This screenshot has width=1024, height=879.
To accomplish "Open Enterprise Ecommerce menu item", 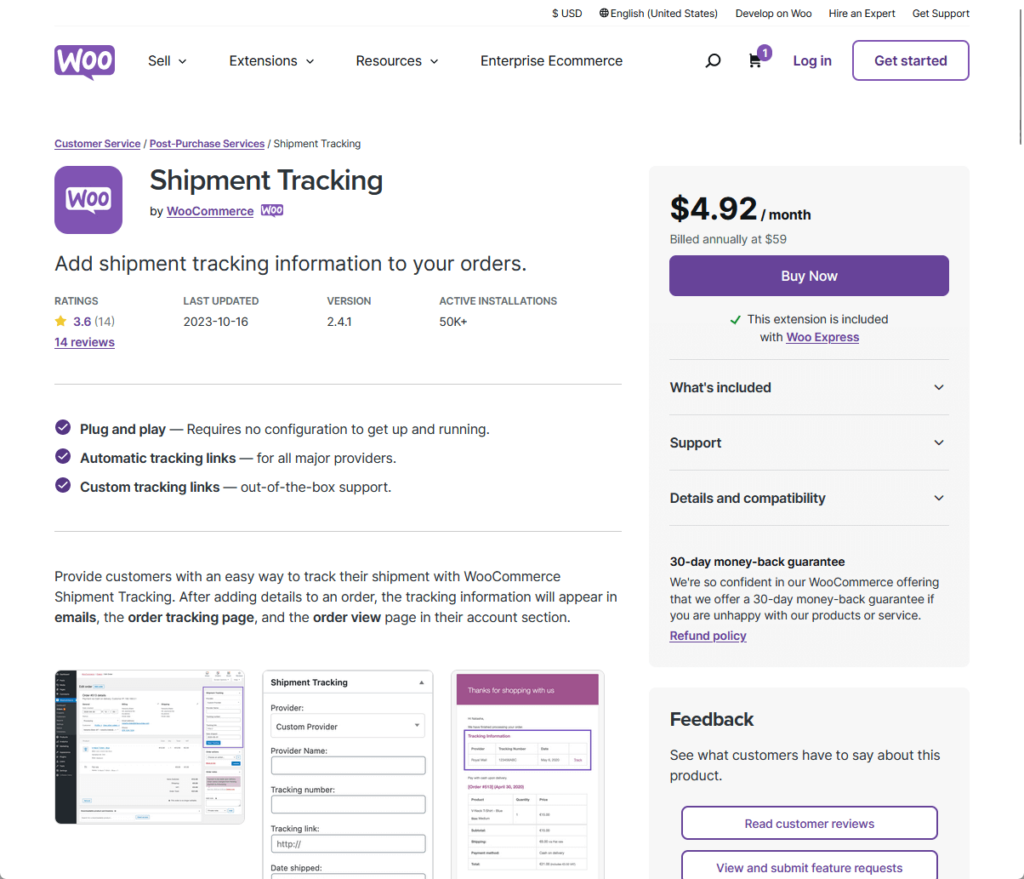I will [x=551, y=61].
